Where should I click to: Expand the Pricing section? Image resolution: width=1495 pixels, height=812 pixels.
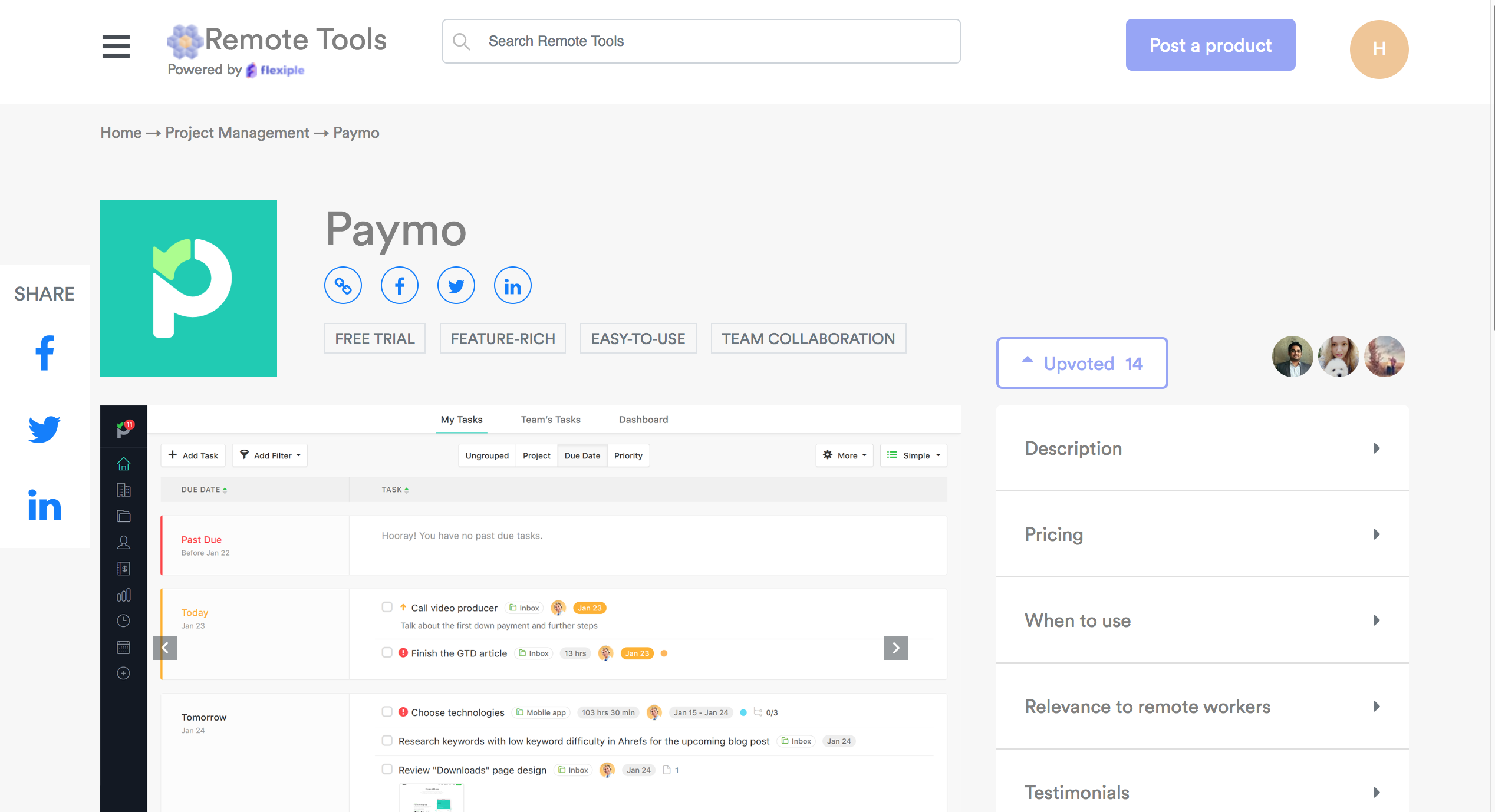[1202, 534]
